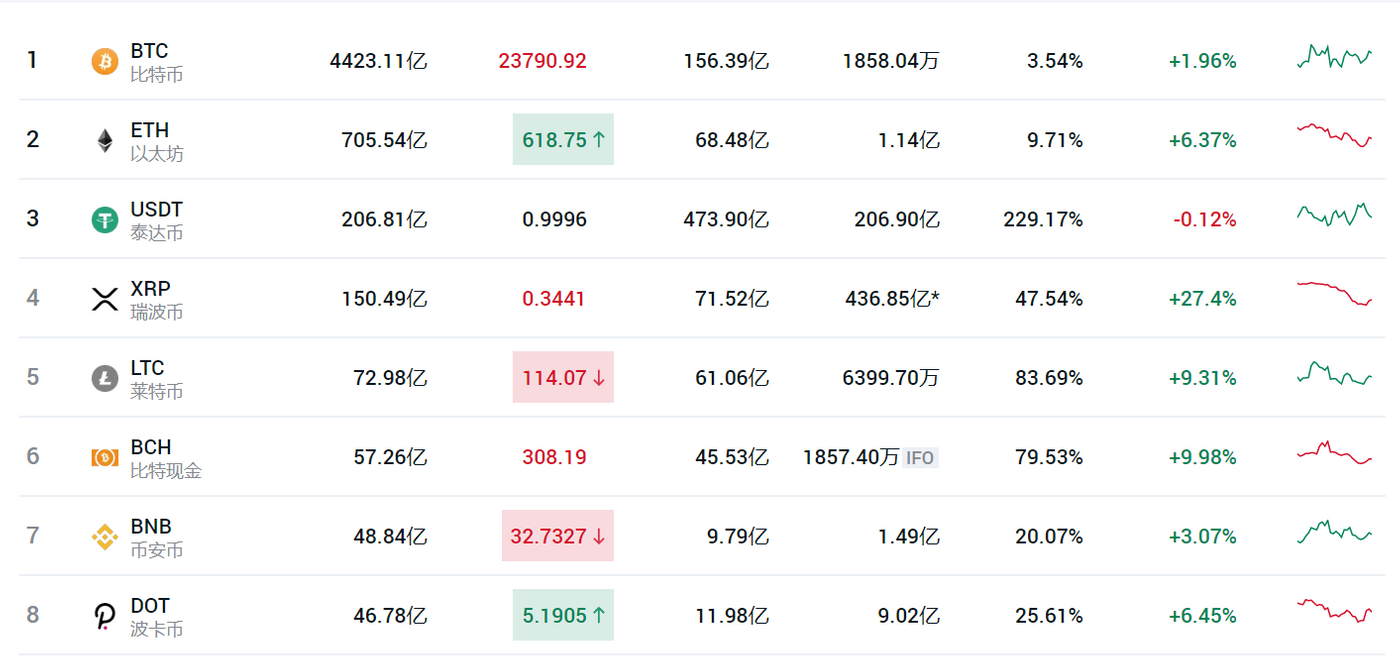
Task: Click the XRP cross logo icon
Action: tap(105, 298)
